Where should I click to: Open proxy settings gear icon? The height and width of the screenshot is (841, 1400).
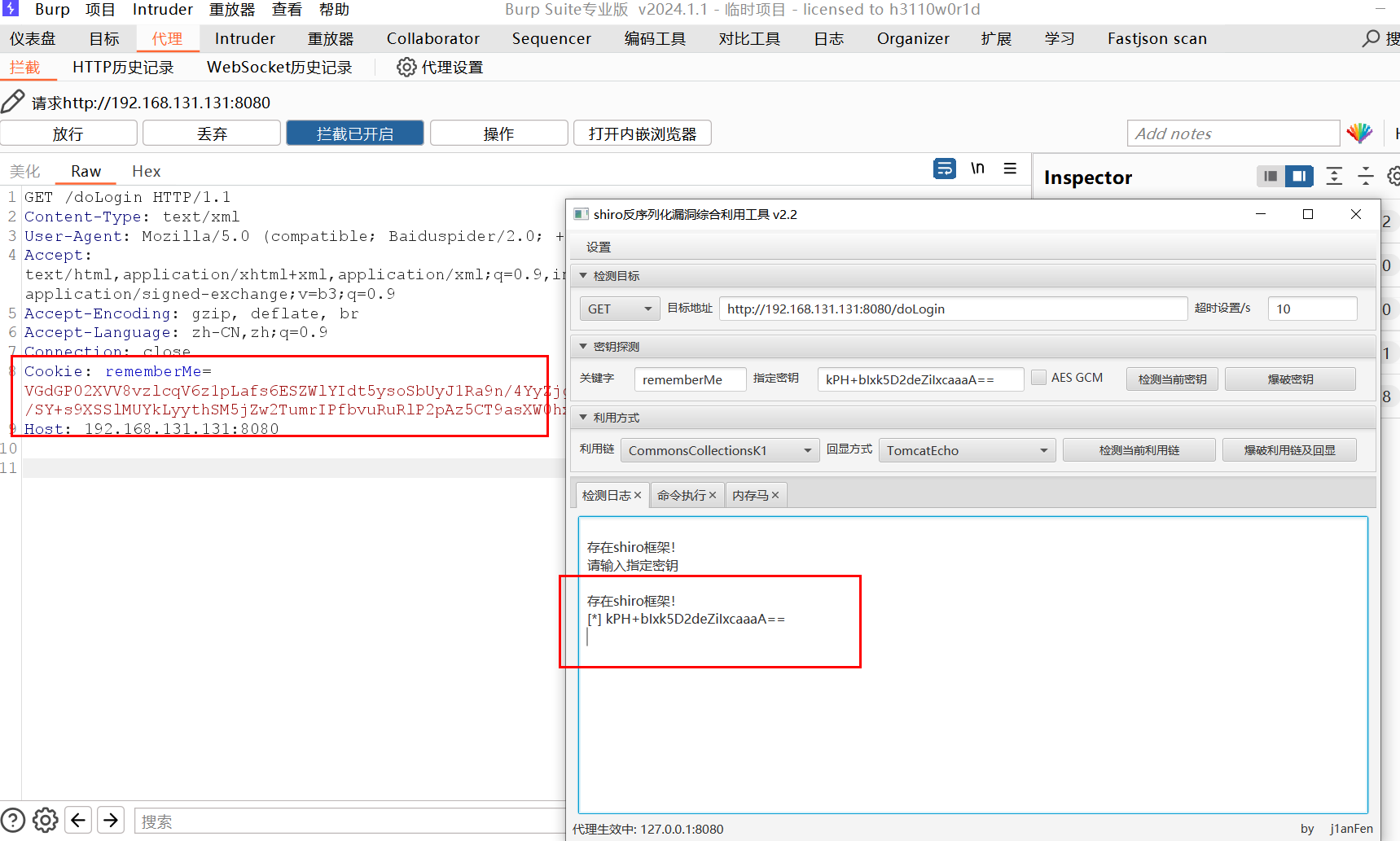406,67
